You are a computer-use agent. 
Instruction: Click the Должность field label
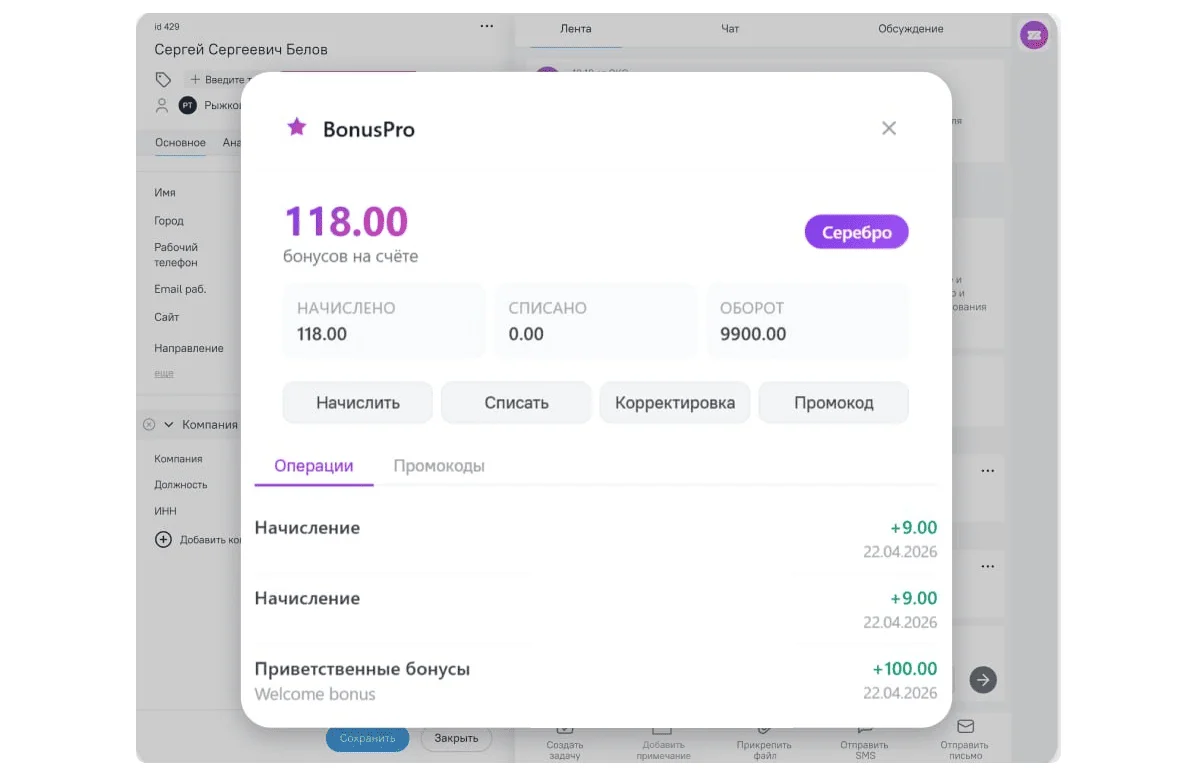(x=180, y=485)
